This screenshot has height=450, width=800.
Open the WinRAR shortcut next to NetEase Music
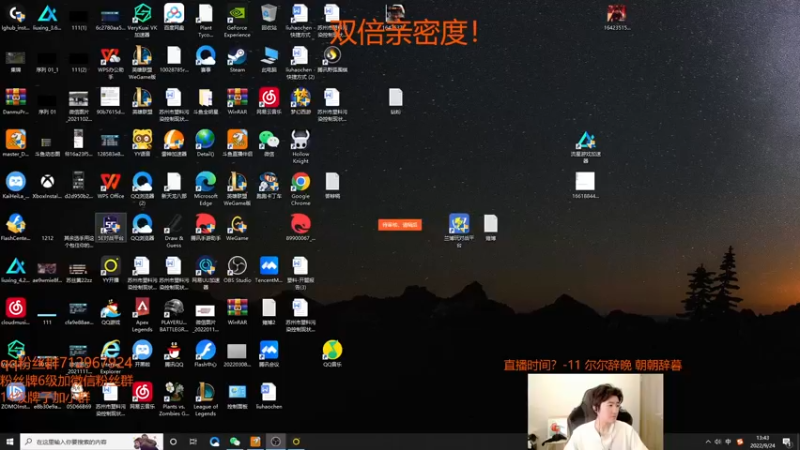pos(237,101)
